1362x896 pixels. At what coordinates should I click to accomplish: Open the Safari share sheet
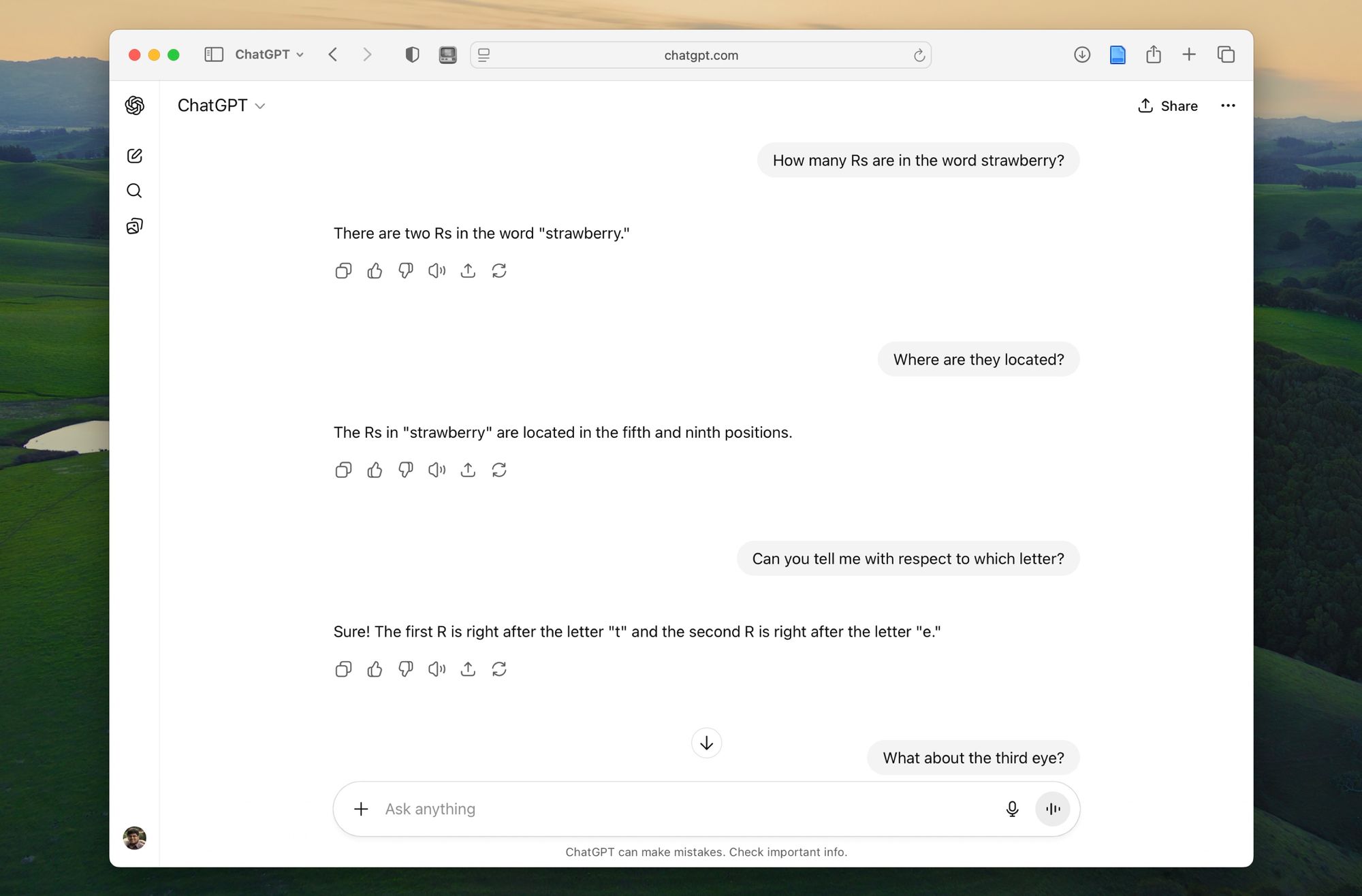(1153, 54)
